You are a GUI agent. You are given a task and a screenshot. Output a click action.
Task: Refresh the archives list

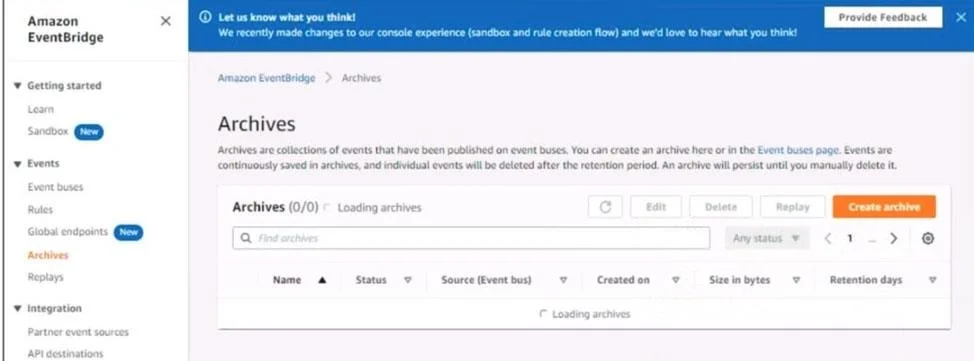(605, 207)
